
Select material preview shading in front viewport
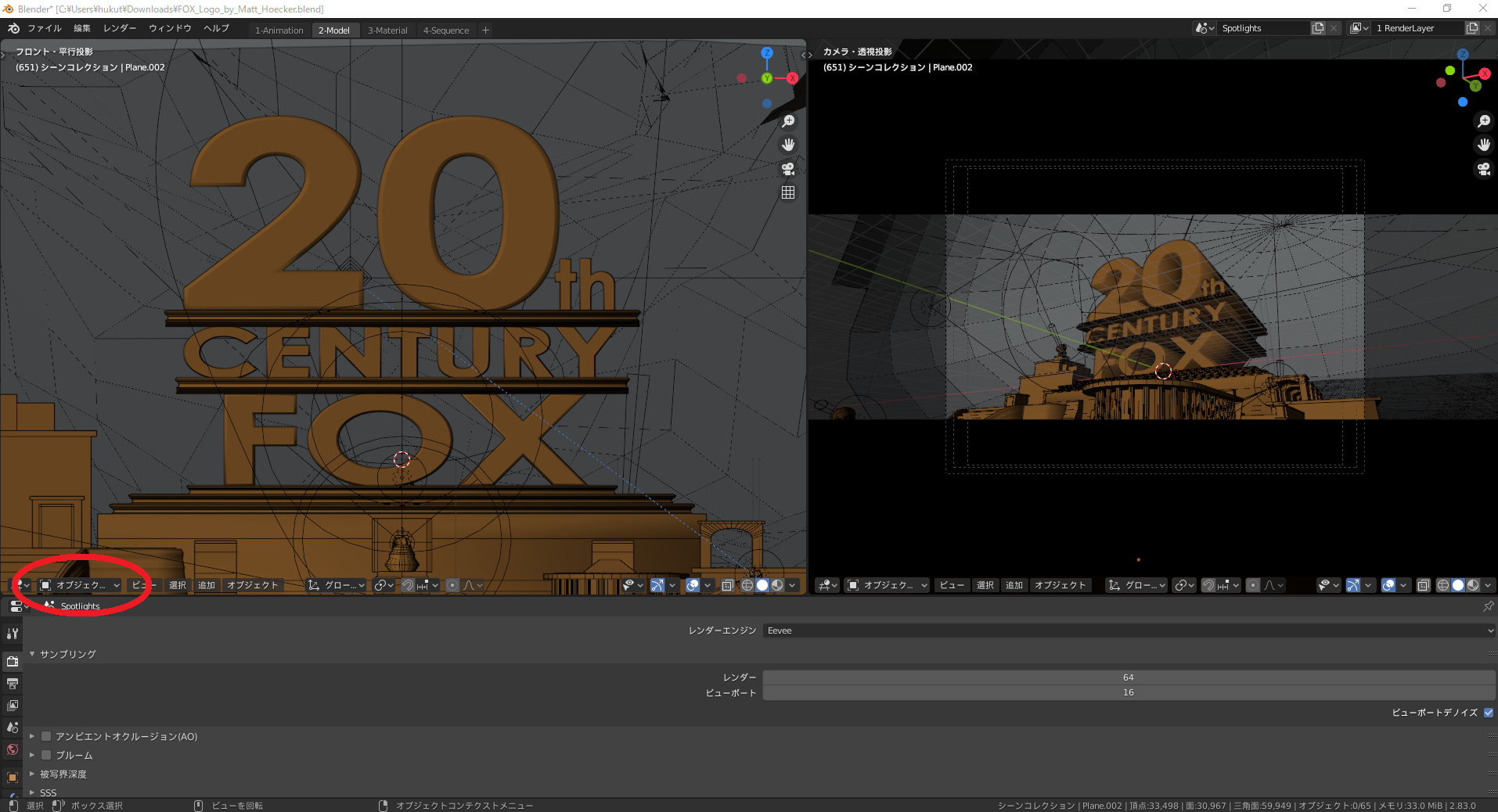click(x=777, y=585)
